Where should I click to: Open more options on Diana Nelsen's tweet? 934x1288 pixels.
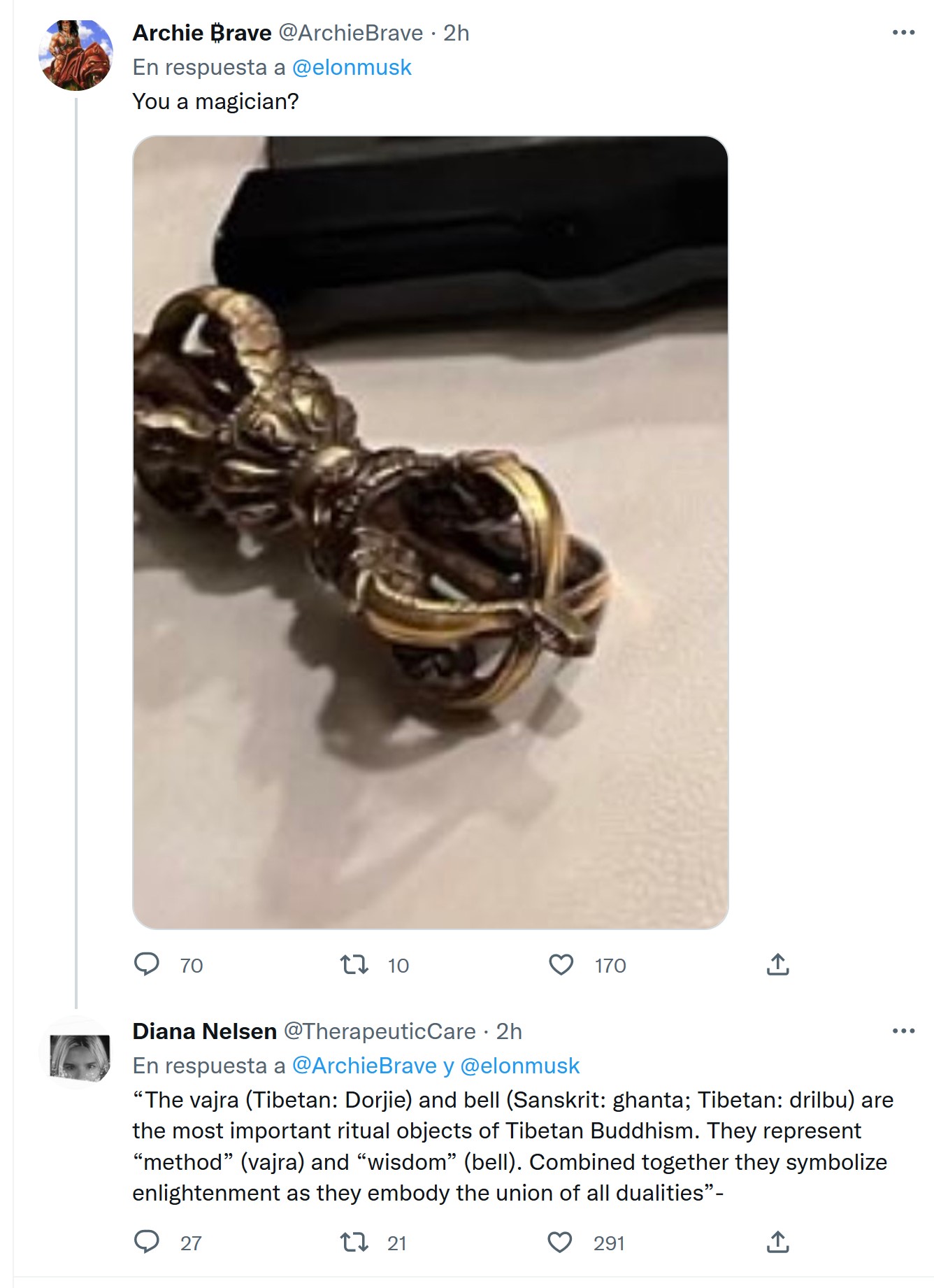[903, 1031]
